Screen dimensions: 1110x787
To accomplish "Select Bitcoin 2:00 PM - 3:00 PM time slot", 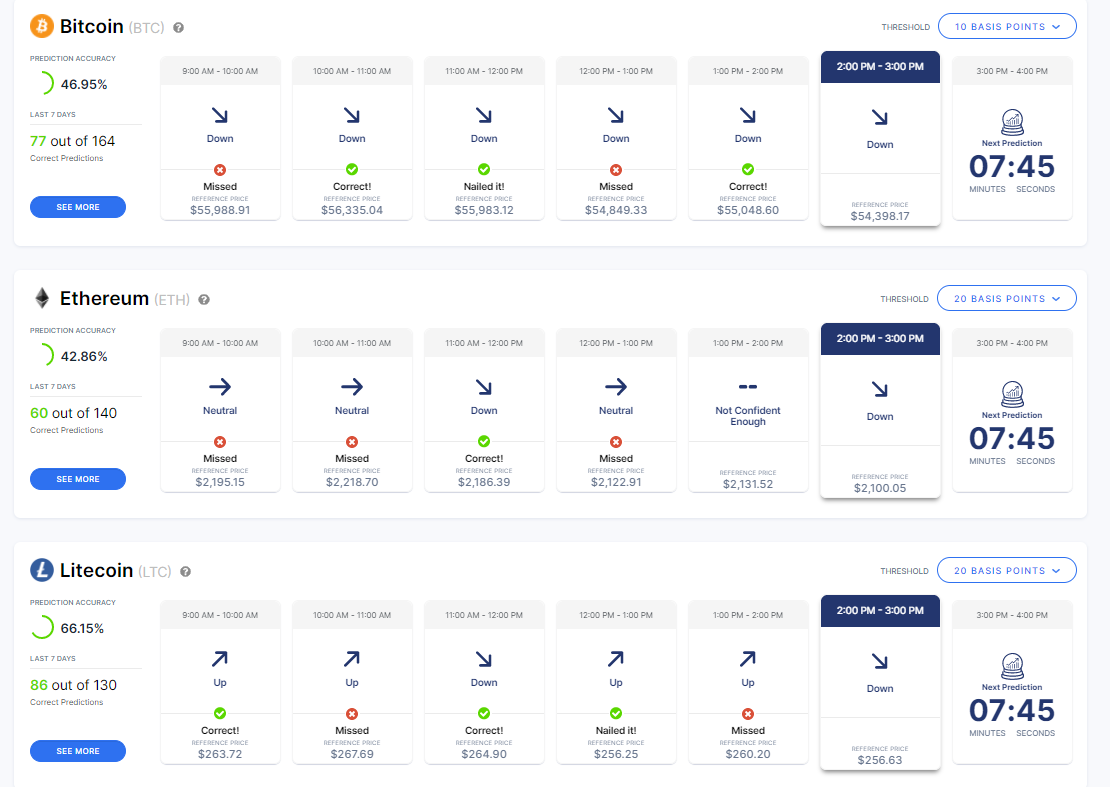I will [880, 67].
